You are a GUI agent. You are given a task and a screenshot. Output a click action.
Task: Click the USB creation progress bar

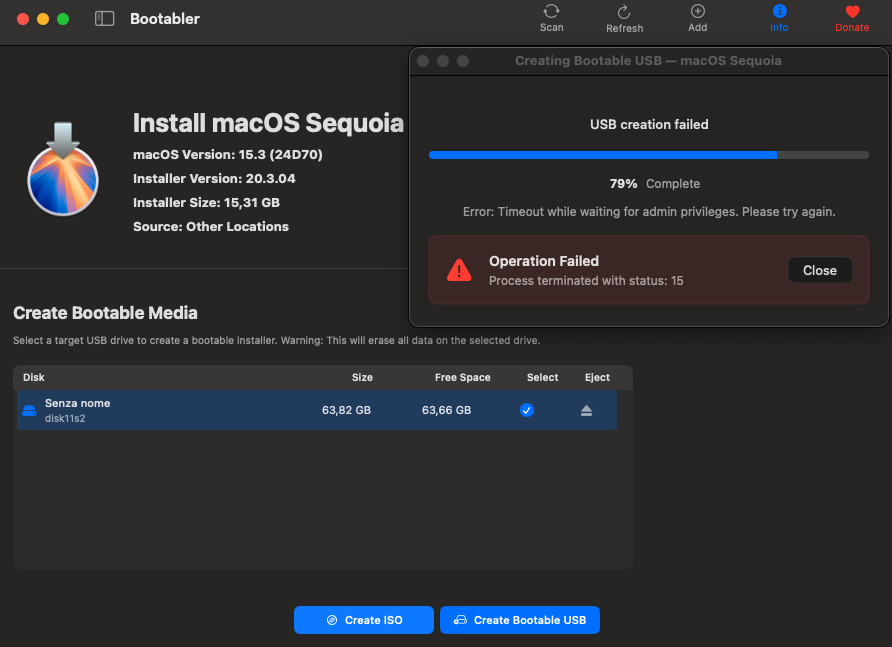click(x=649, y=155)
